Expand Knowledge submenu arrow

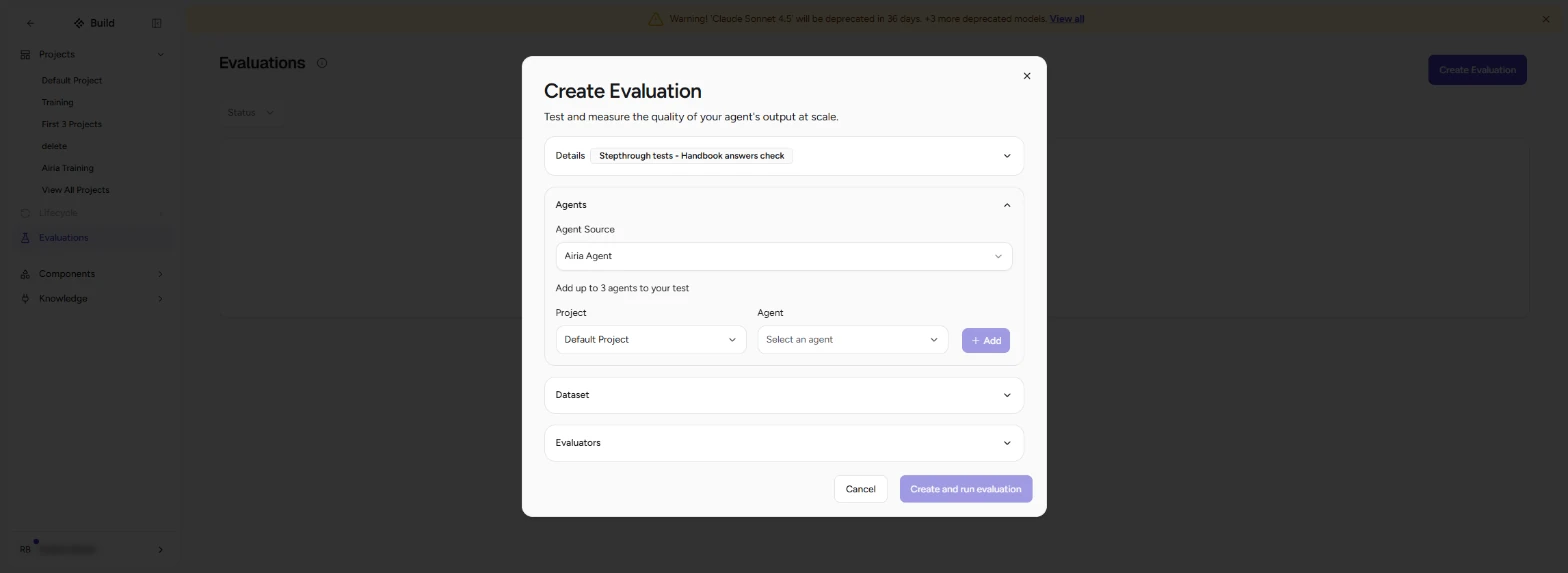[160, 299]
